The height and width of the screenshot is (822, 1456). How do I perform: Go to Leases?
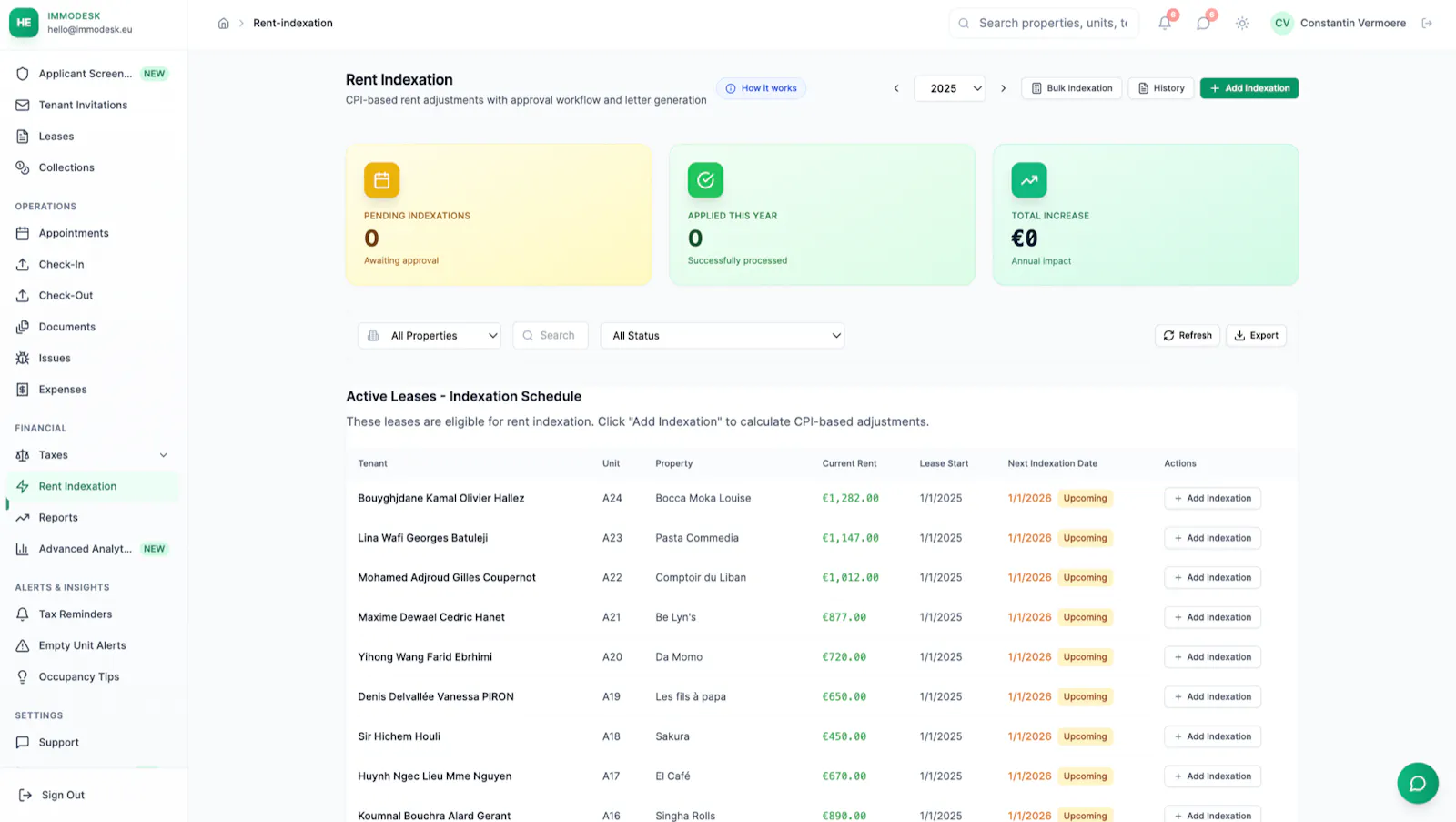click(93, 137)
